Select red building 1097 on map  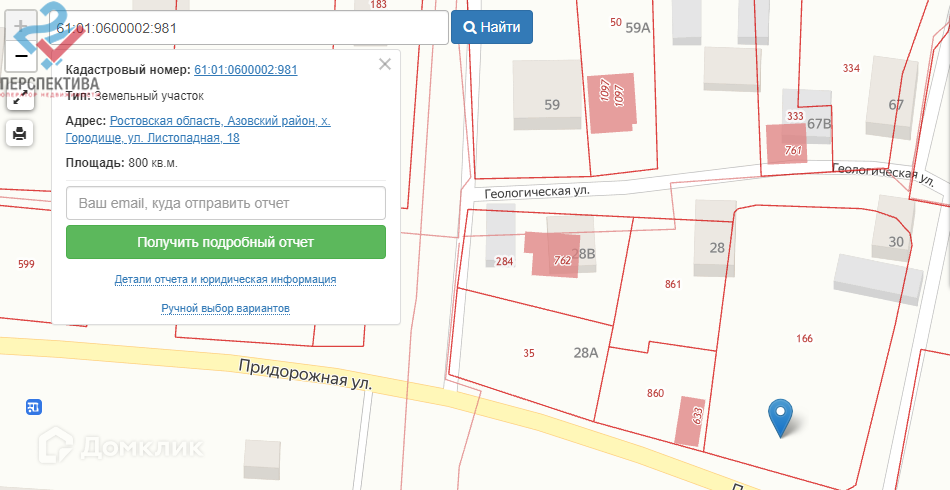pyautogui.click(x=612, y=103)
